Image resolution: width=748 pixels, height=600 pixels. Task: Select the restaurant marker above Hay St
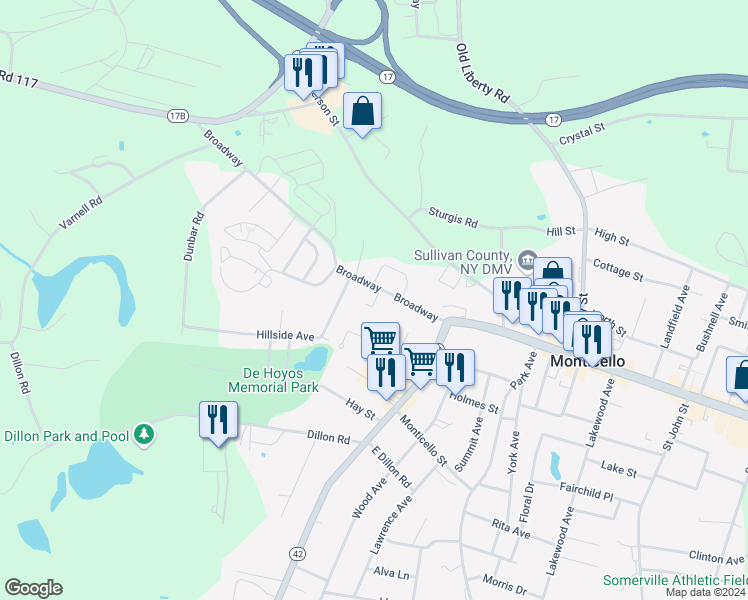click(386, 374)
